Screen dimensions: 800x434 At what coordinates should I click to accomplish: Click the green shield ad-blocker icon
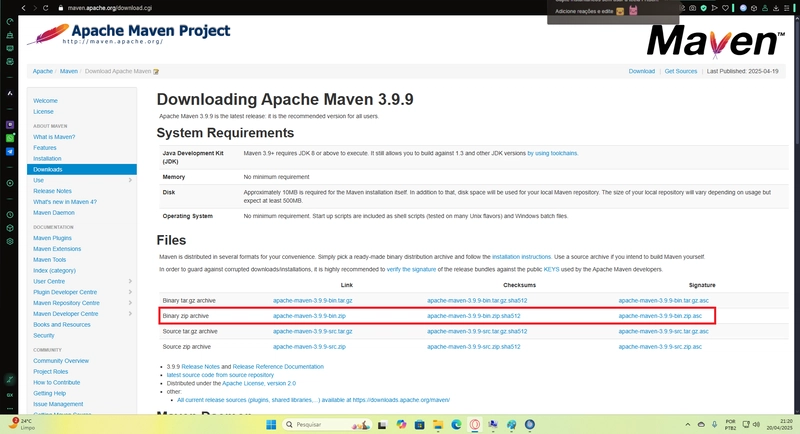pyautogui.click(x=703, y=8)
